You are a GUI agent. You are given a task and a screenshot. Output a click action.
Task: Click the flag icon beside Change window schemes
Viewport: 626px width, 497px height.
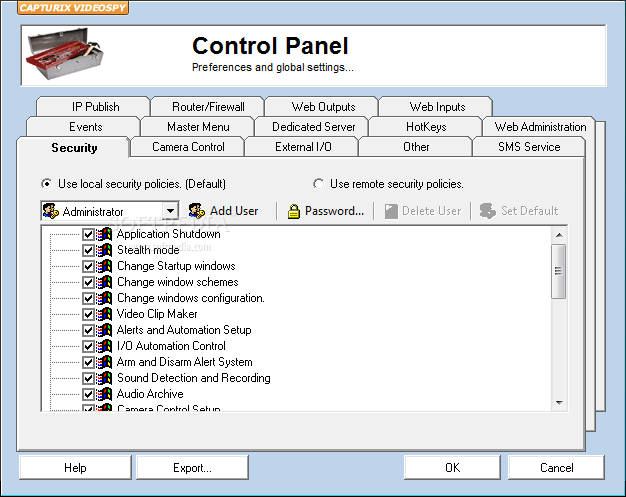[x=104, y=282]
